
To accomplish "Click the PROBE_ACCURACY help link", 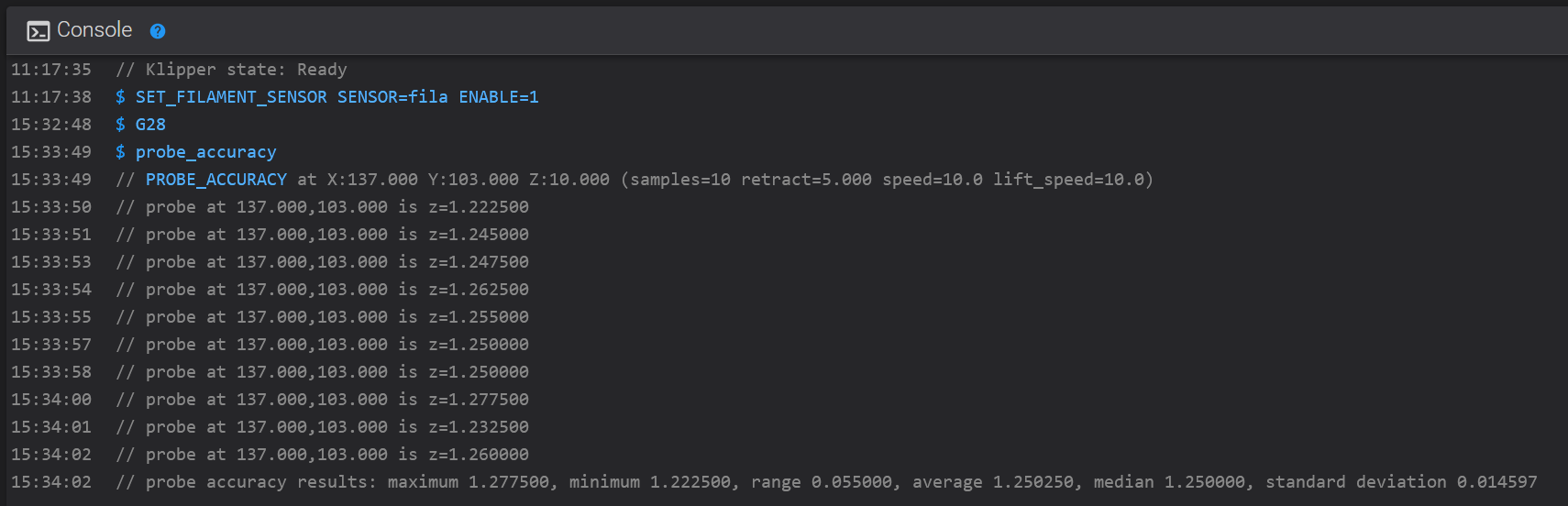I will coord(215,180).
